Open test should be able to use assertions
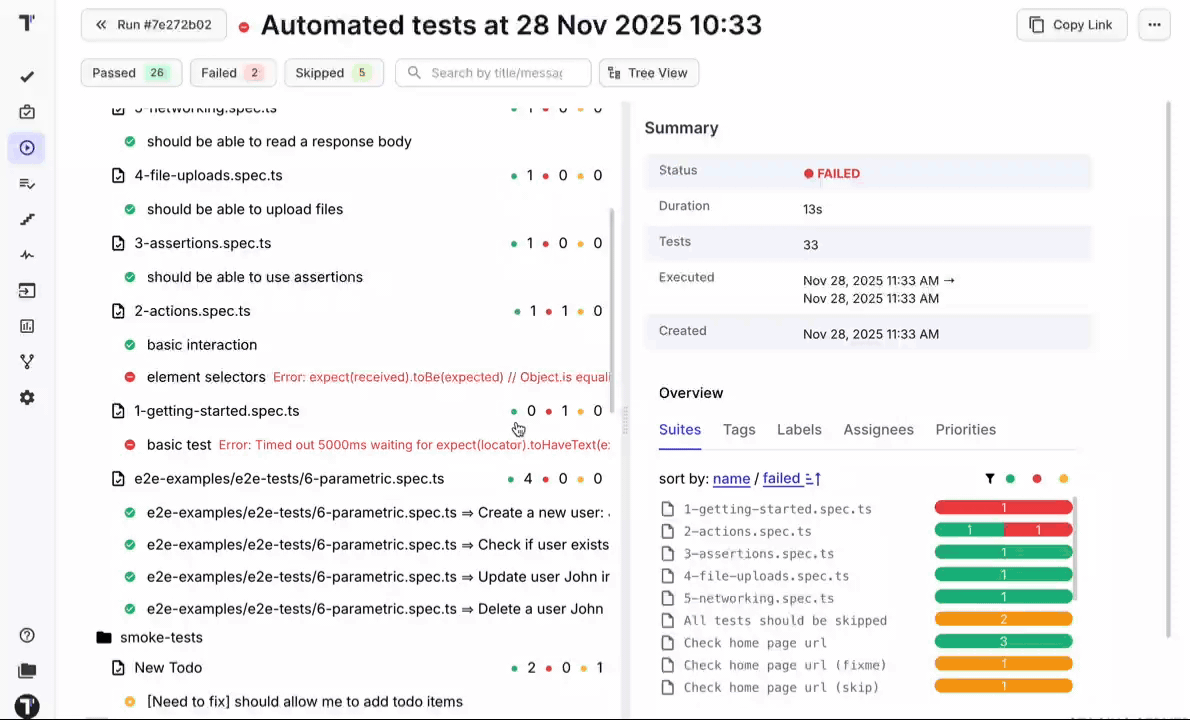Image resolution: width=1190 pixels, height=720 pixels. pos(254,277)
